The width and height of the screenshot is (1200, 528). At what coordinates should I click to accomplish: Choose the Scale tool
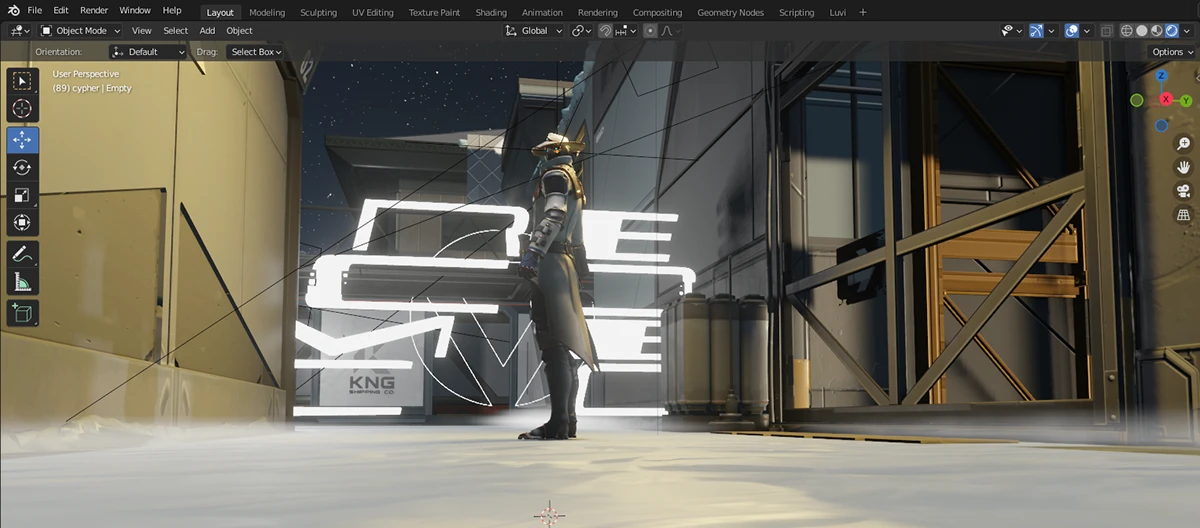coord(22,195)
